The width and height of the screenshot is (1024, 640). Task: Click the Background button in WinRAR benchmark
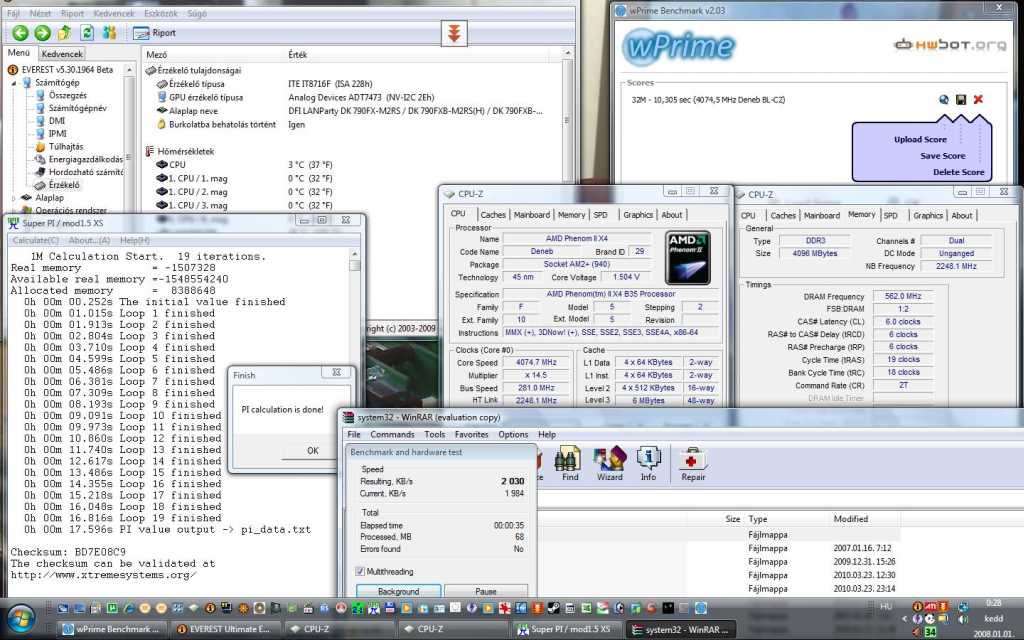(x=398, y=591)
